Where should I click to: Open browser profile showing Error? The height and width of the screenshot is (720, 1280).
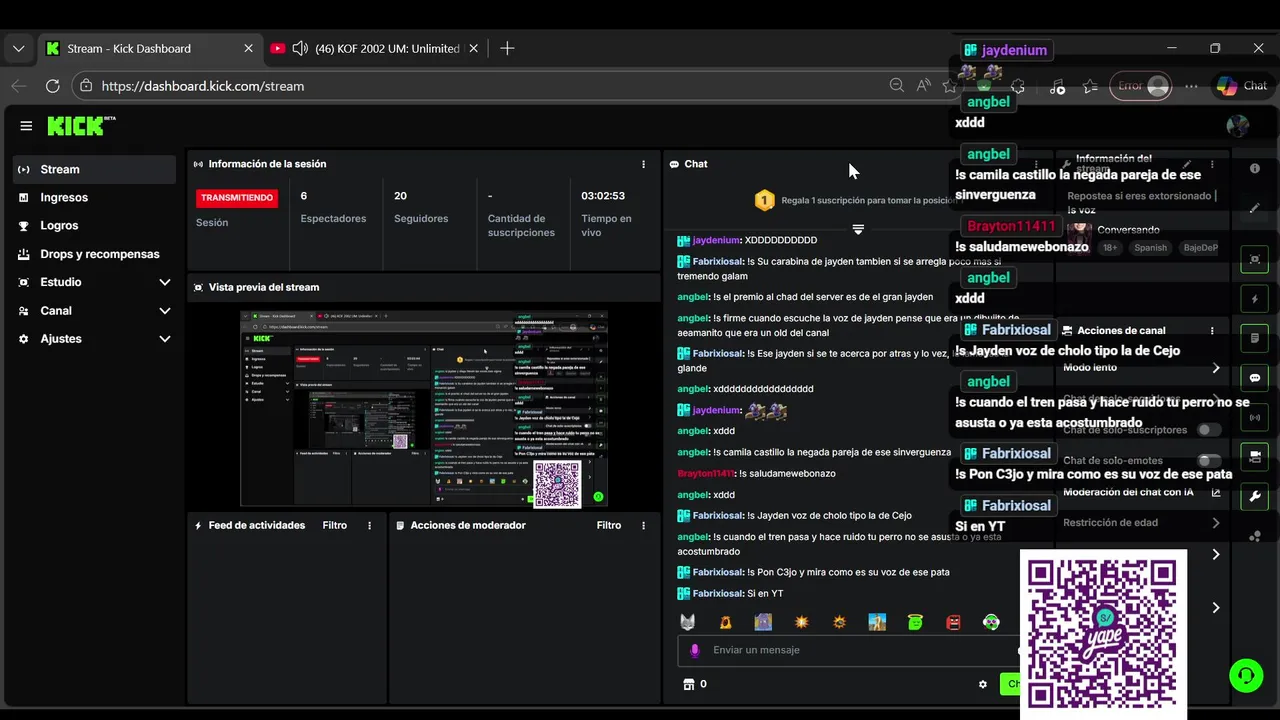[1143, 86]
